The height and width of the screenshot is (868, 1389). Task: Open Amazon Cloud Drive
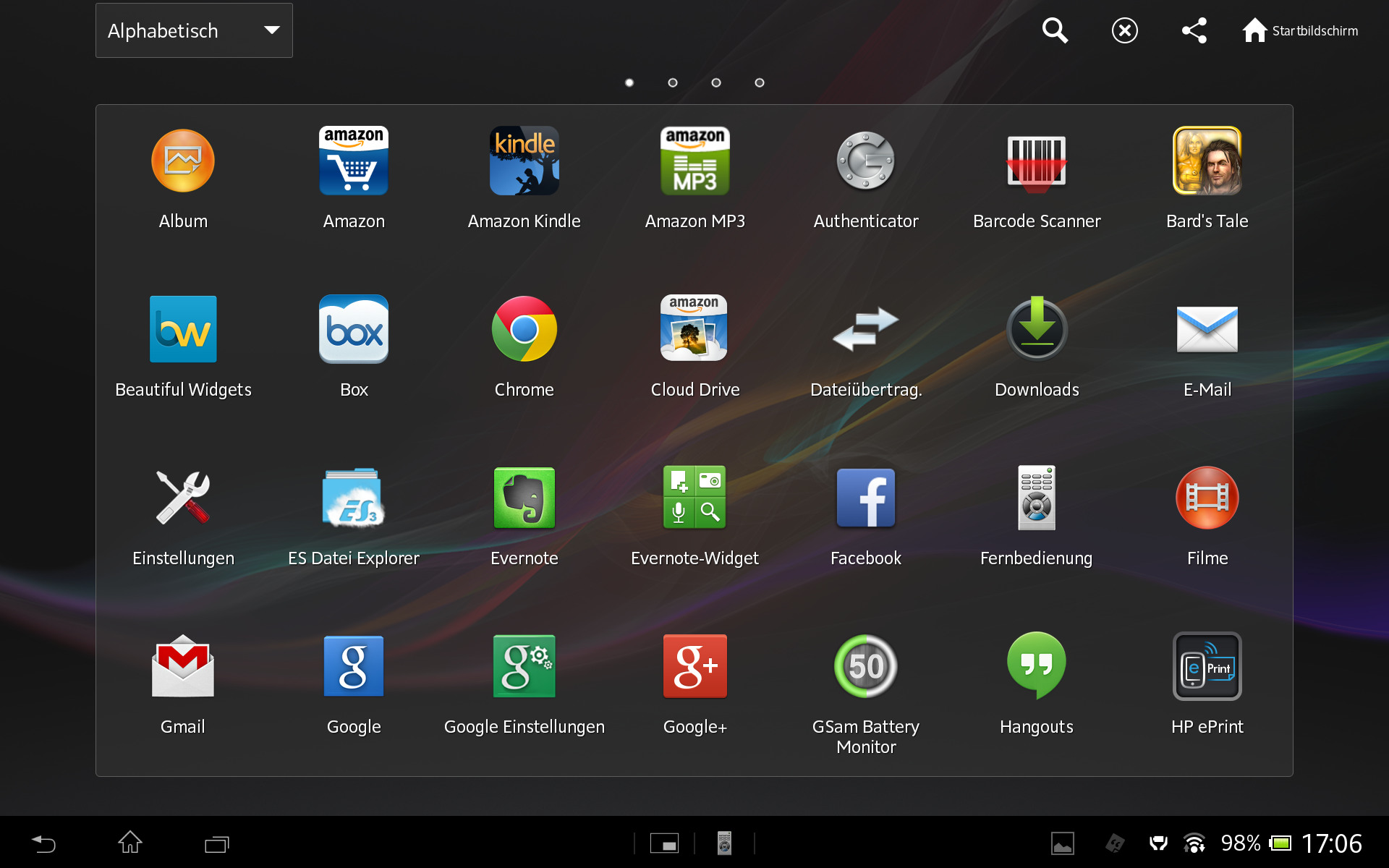pos(695,329)
